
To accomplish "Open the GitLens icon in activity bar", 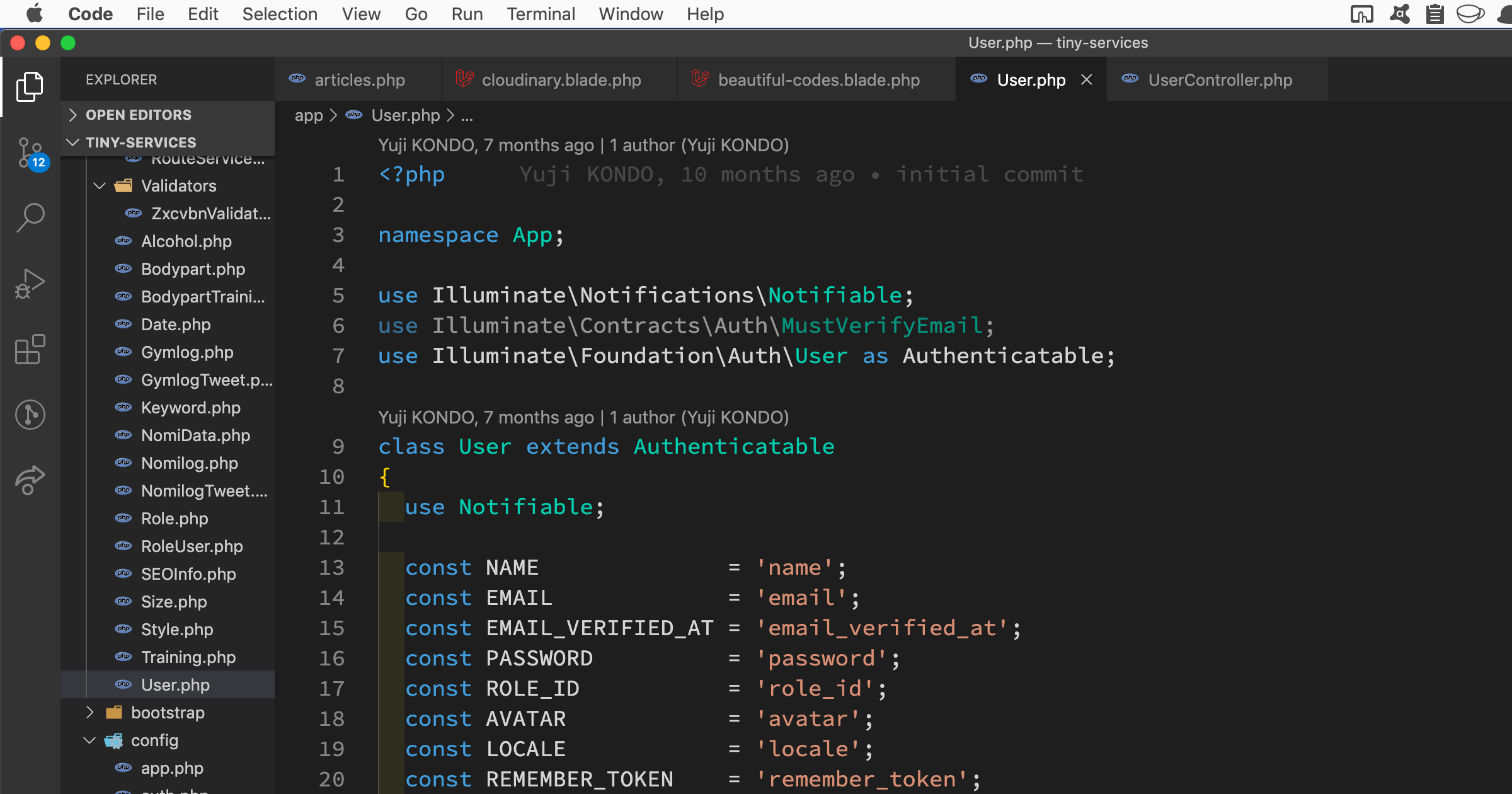I will click(x=30, y=415).
